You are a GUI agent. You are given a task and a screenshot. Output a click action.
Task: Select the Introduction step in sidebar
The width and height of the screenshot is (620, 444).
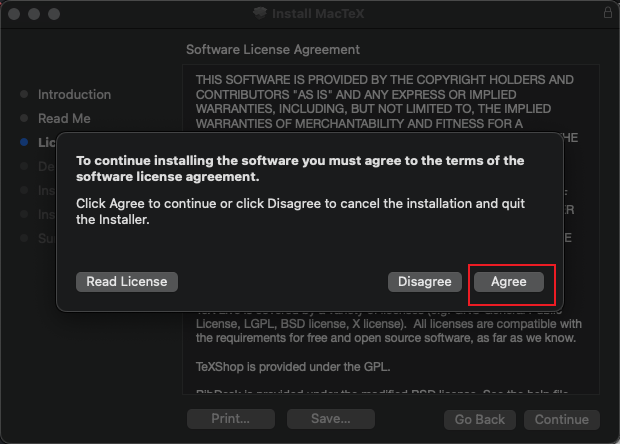point(74,94)
